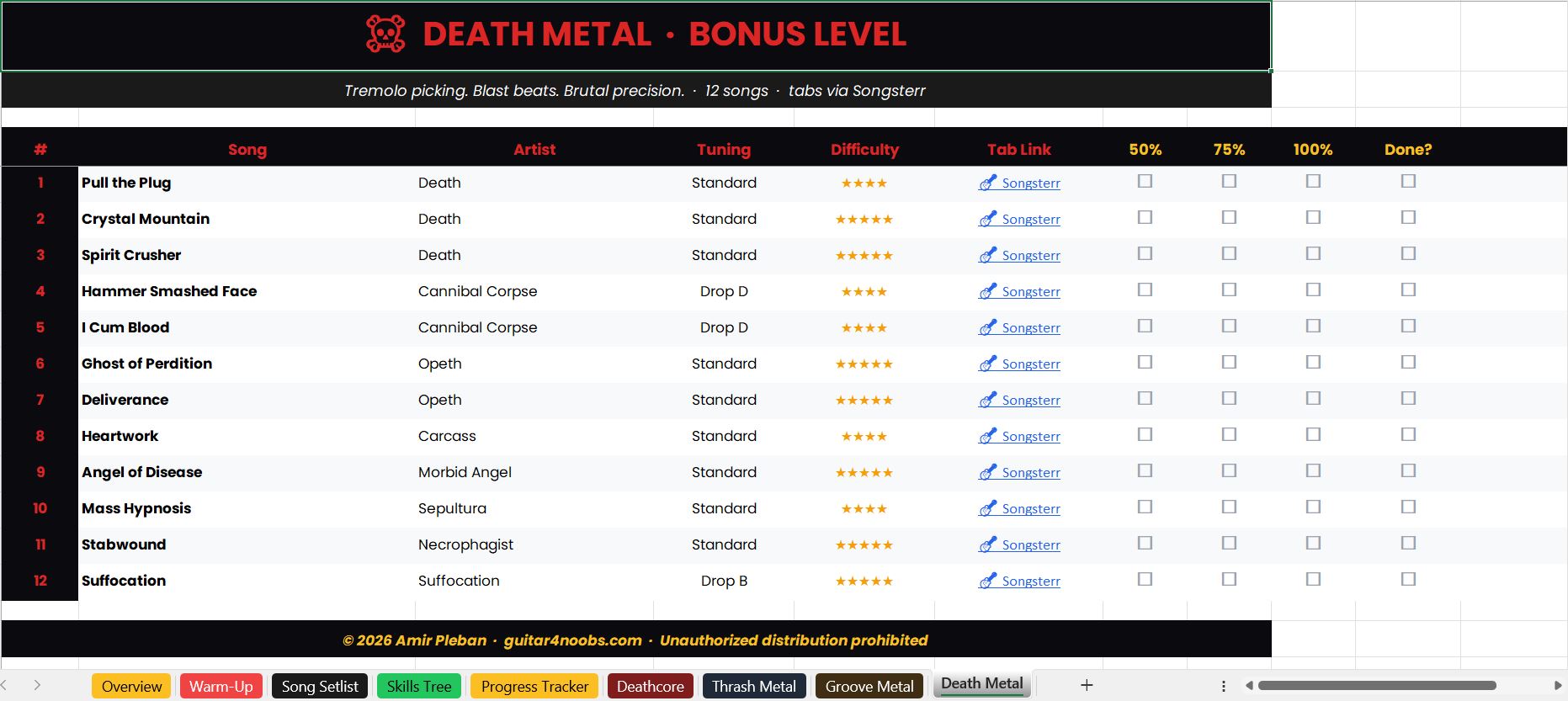Mark 100% checkbox for Stabwound
The image size is (1568, 701).
tap(1313, 543)
